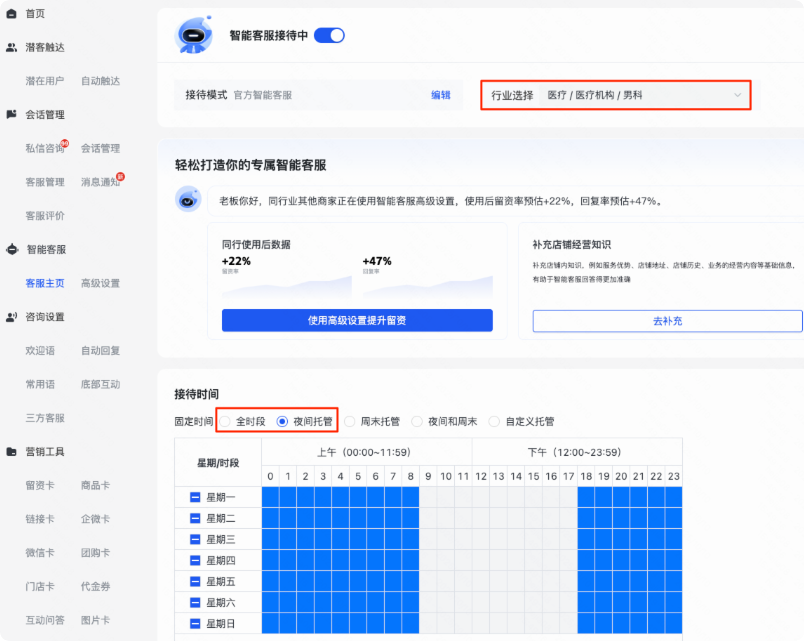Go to 潜在用户 menu item
This screenshot has height=641, width=804.
pos(45,81)
